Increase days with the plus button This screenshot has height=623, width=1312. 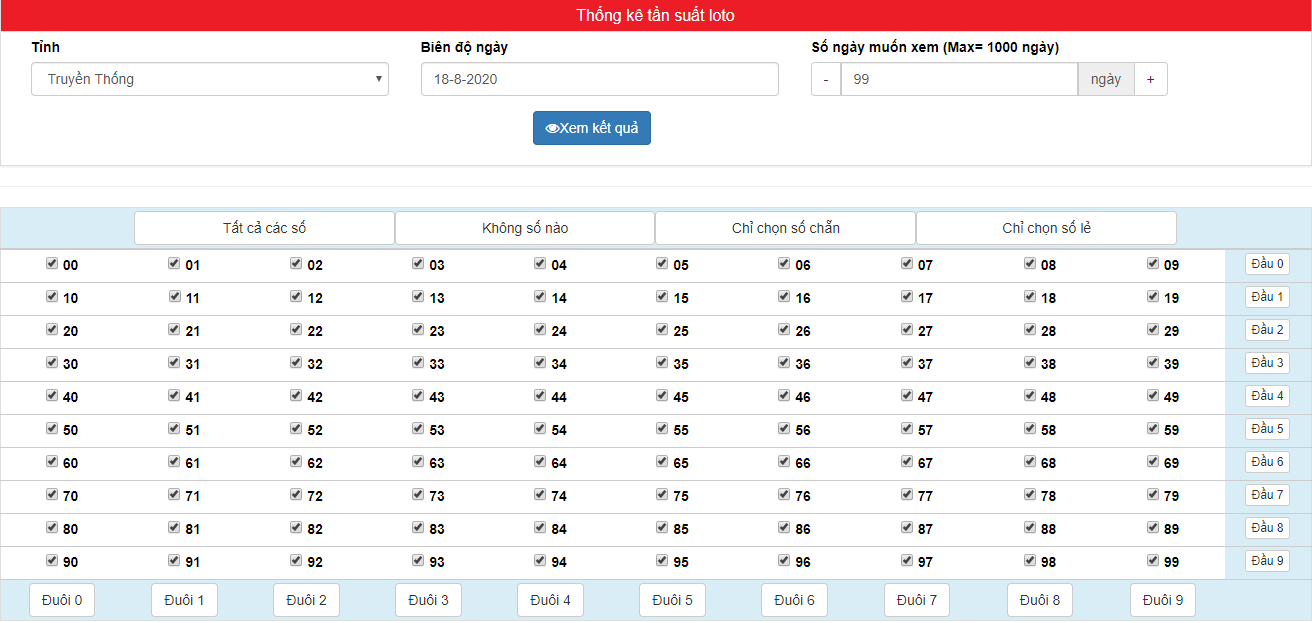coord(1151,79)
